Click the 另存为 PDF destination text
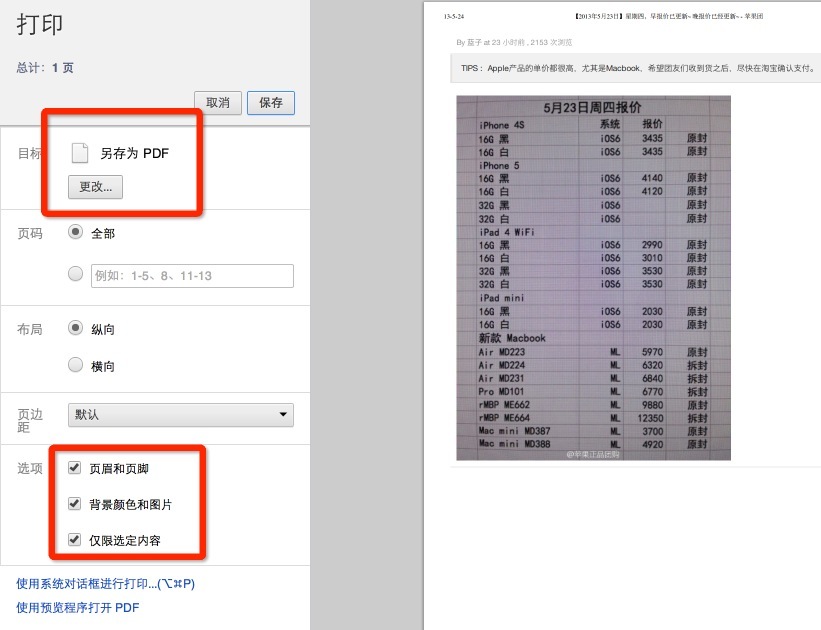This screenshot has width=821, height=630. [x=135, y=153]
